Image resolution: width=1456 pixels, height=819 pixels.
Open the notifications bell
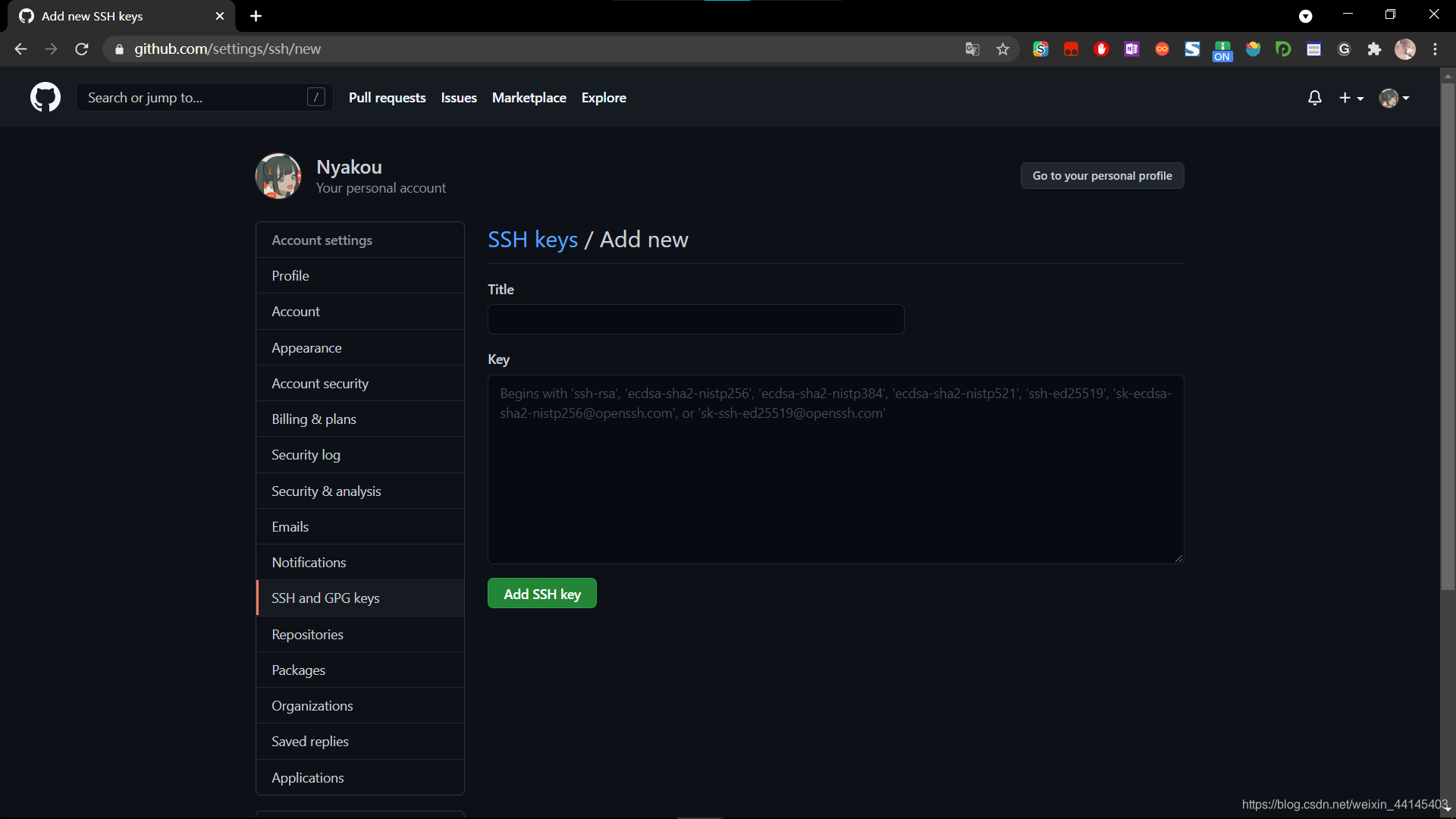pyautogui.click(x=1314, y=98)
